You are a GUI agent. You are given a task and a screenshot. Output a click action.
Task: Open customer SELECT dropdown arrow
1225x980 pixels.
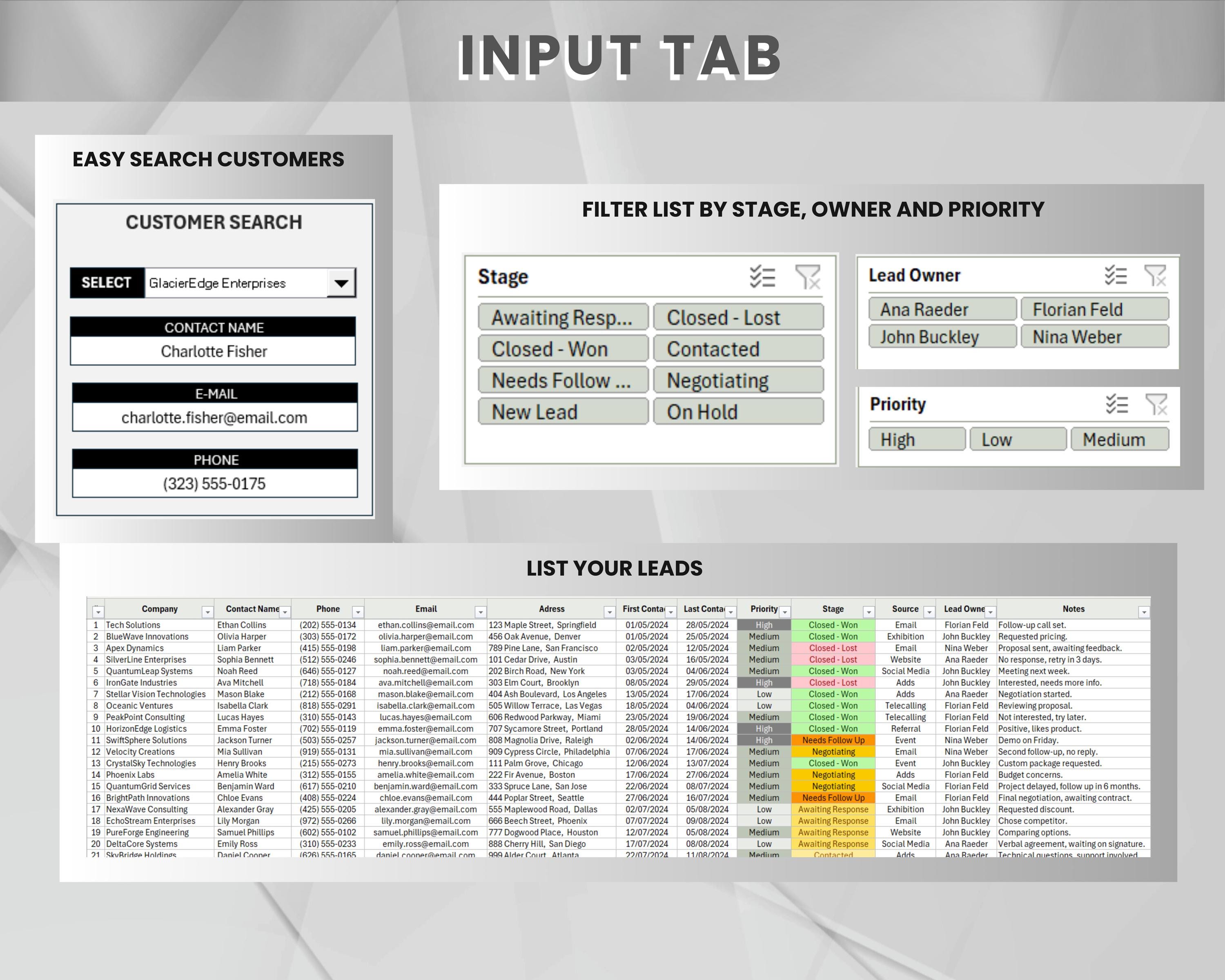(341, 283)
